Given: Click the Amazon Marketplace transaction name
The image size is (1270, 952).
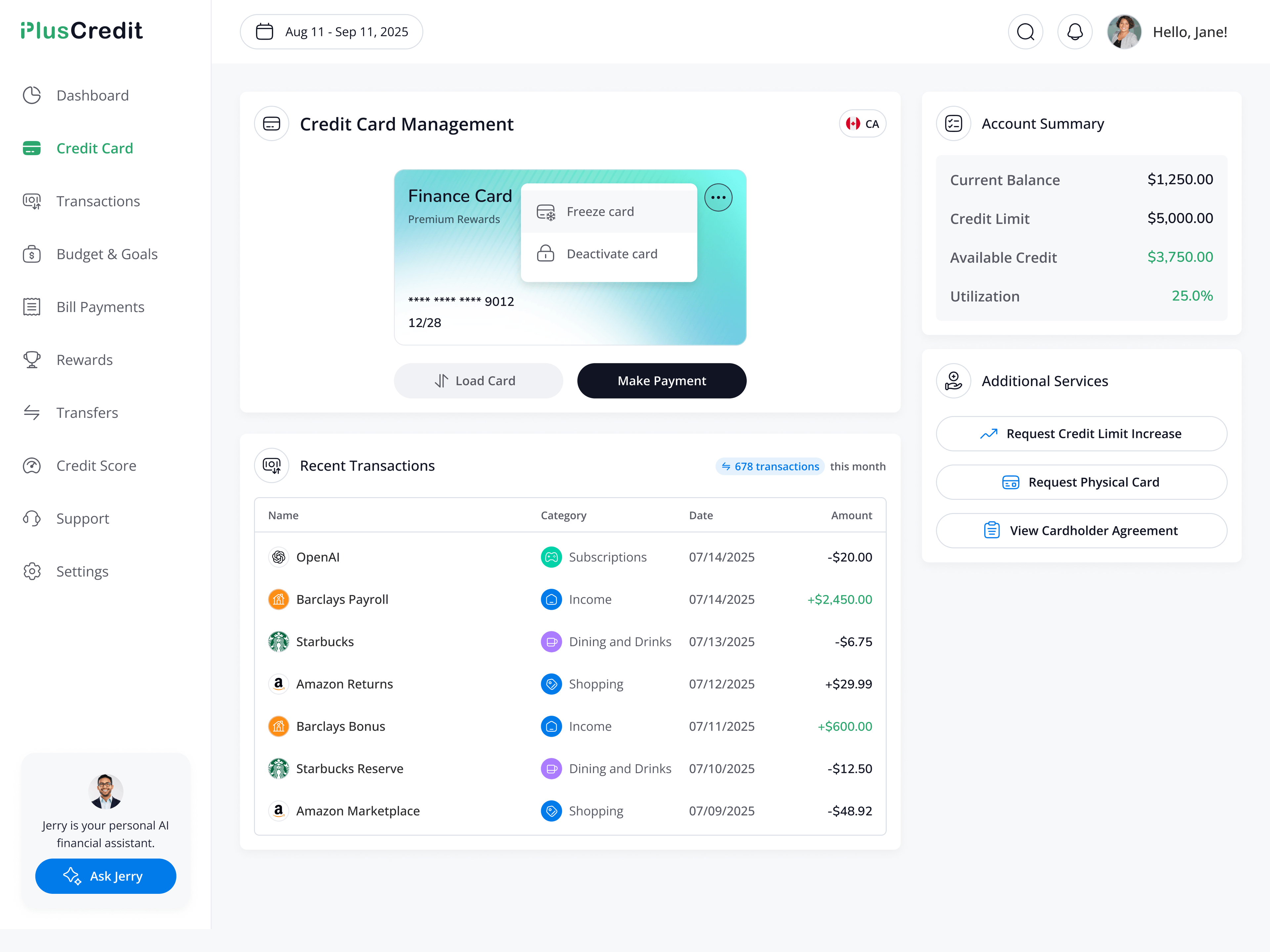Looking at the screenshot, I should click(358, 811).
